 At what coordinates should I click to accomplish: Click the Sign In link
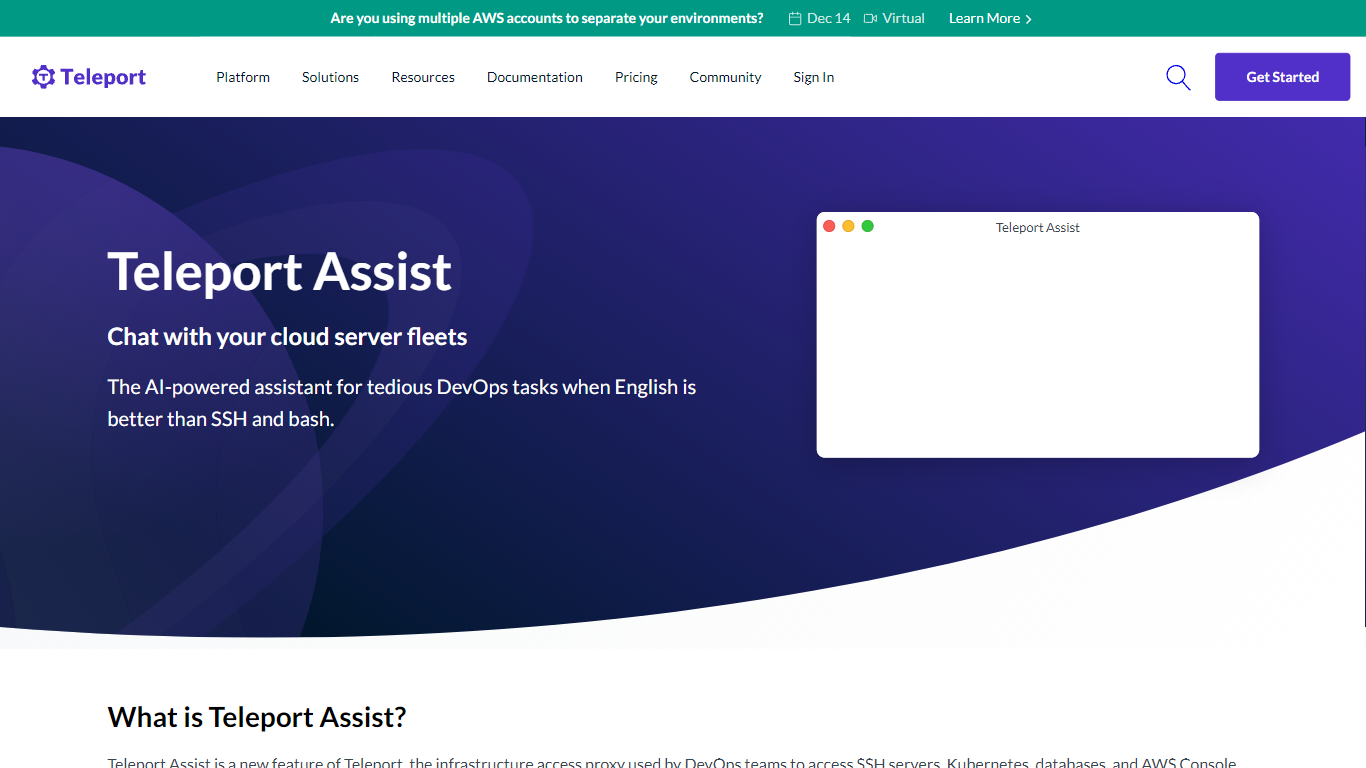(813, 77)
